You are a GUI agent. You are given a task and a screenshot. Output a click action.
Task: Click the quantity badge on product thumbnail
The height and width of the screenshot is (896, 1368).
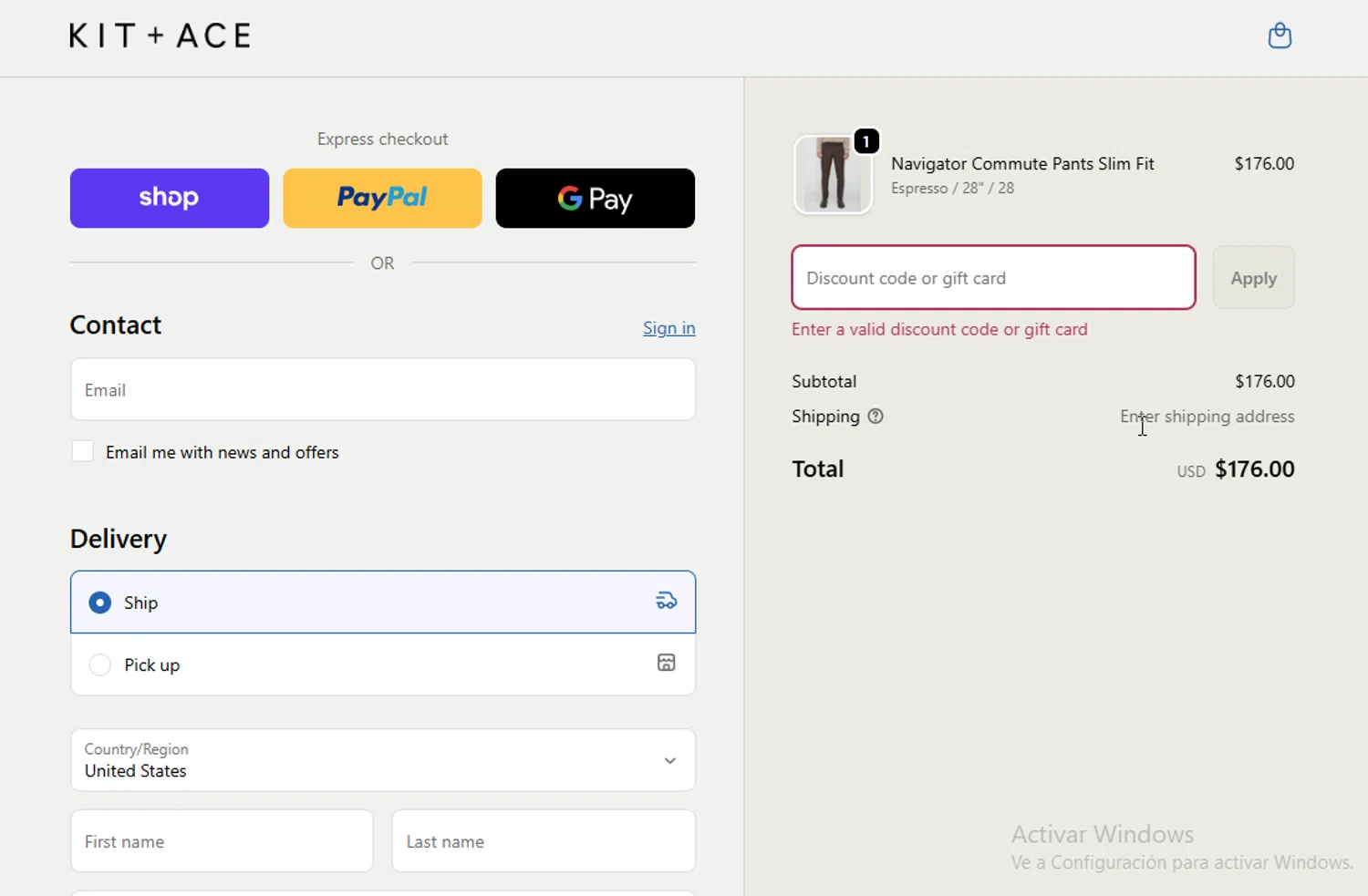(x=865, y=141)
